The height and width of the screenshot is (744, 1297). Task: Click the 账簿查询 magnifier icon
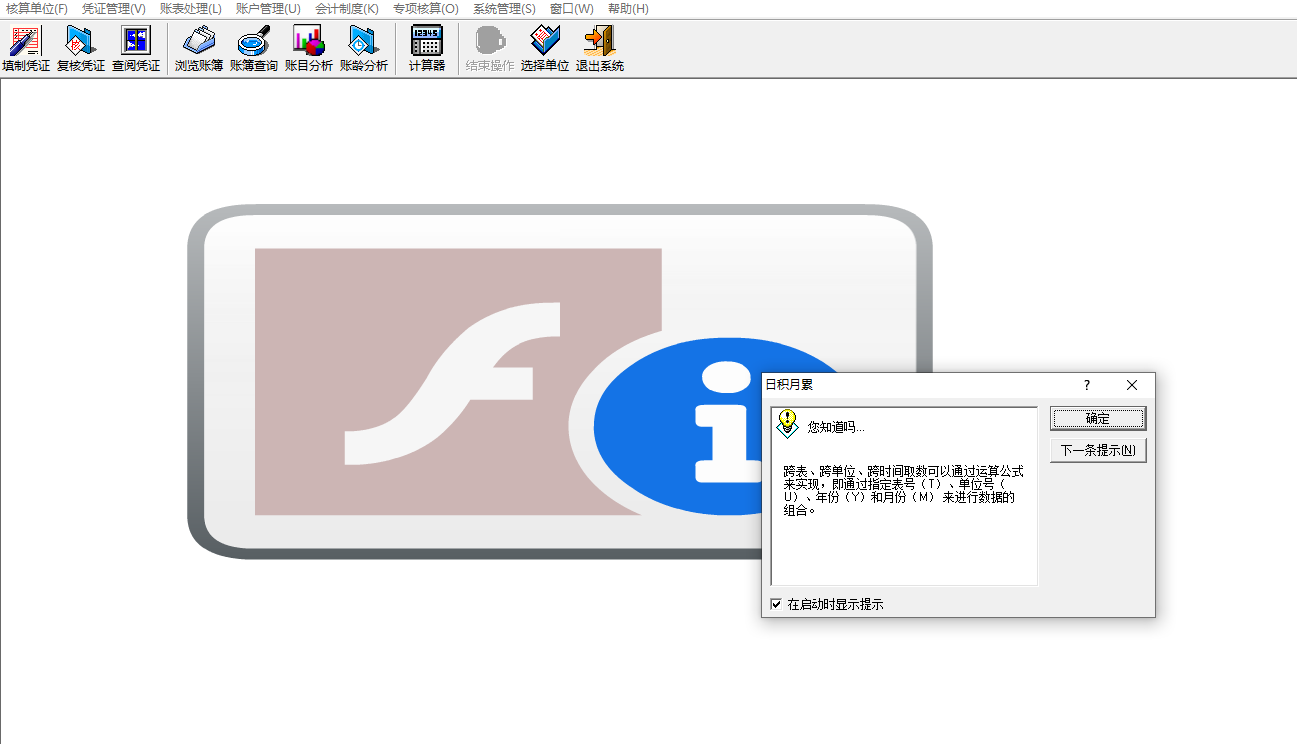254,48
